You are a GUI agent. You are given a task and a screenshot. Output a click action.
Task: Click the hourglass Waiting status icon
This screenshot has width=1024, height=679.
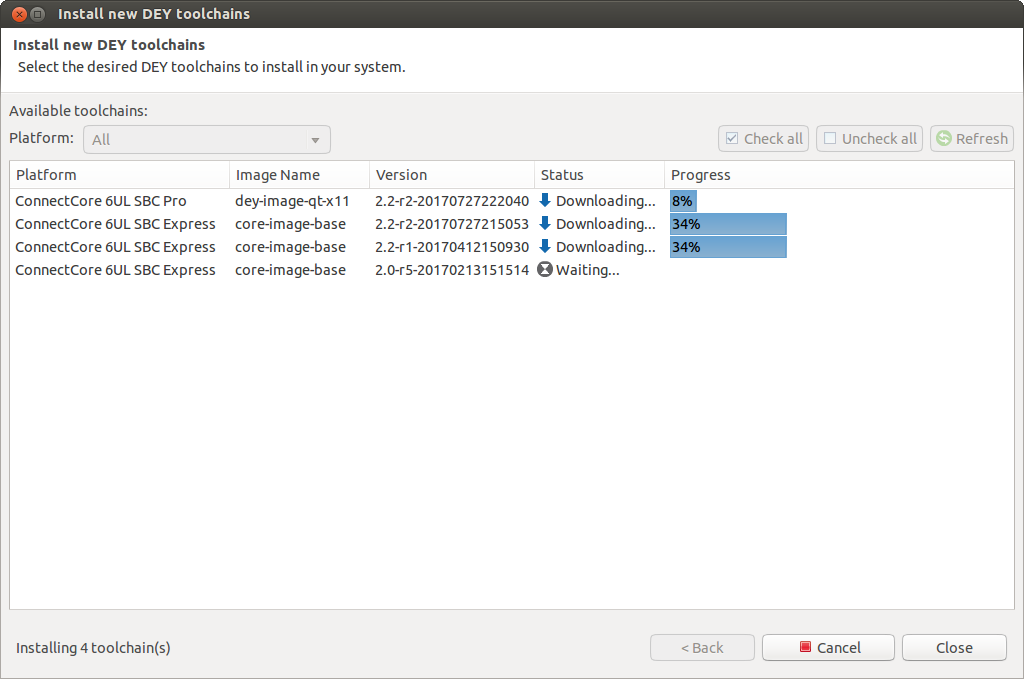pos(545,269)
